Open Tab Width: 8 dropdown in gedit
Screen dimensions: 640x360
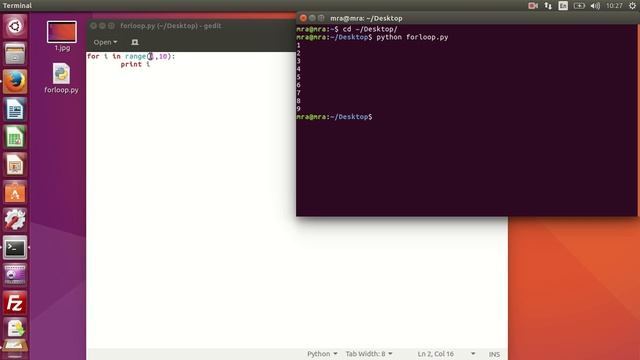pos(369,354)
